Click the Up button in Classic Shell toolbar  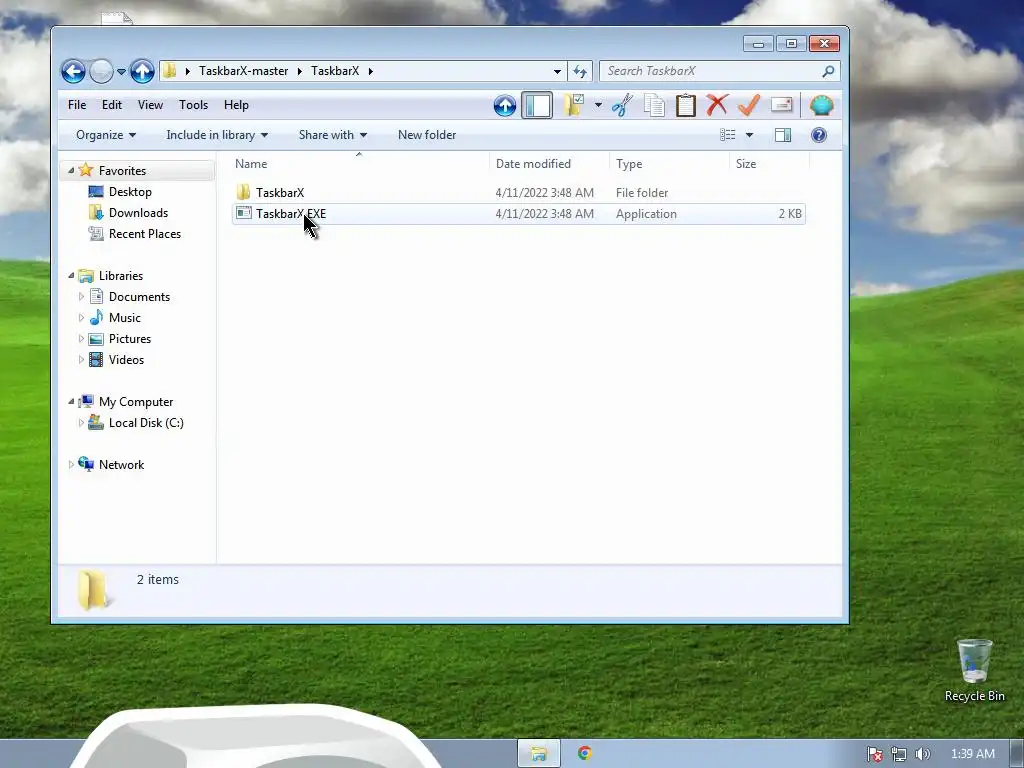coord(504,105)
